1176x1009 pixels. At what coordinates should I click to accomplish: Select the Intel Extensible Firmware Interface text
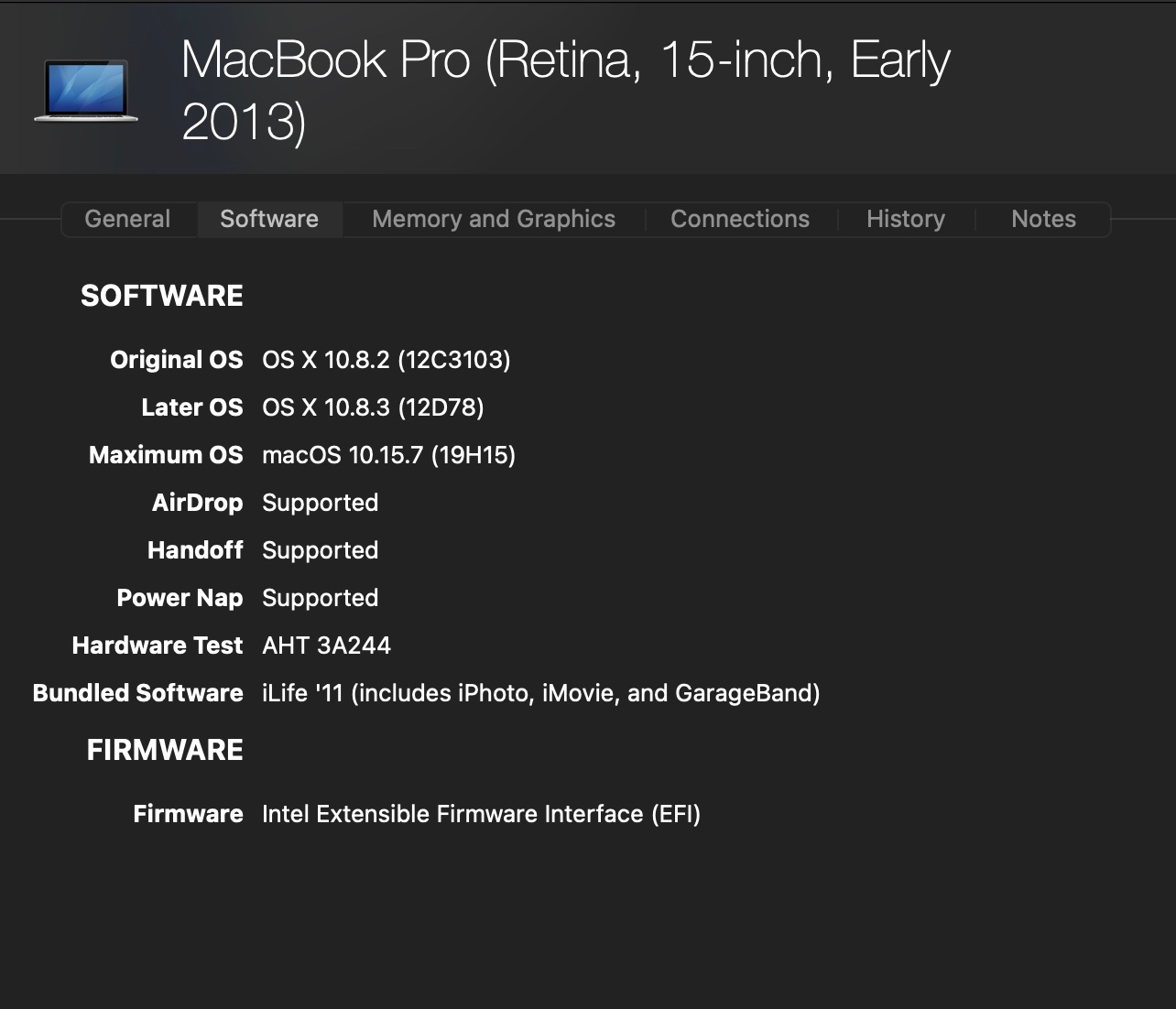coord(481,814)
